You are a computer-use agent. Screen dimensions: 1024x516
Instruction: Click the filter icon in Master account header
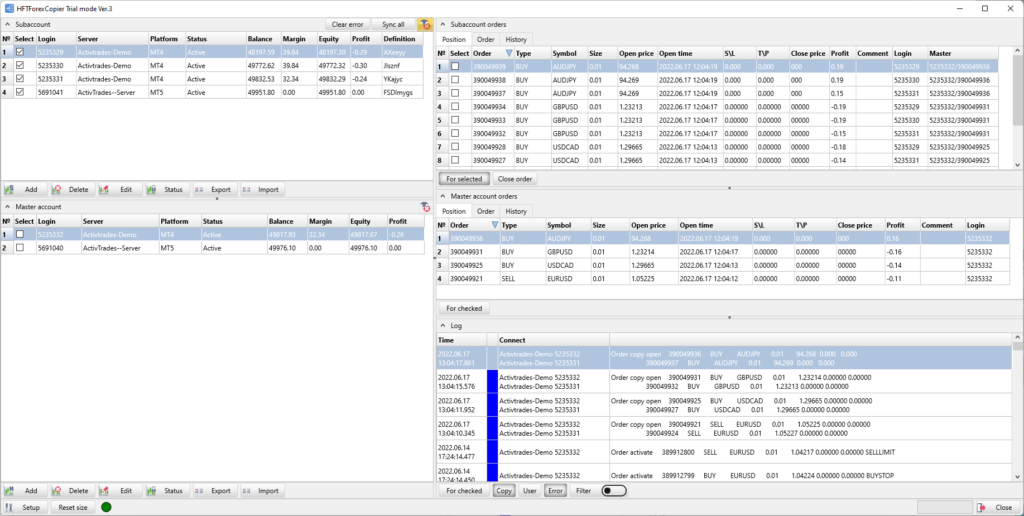(x=425, y=207)
